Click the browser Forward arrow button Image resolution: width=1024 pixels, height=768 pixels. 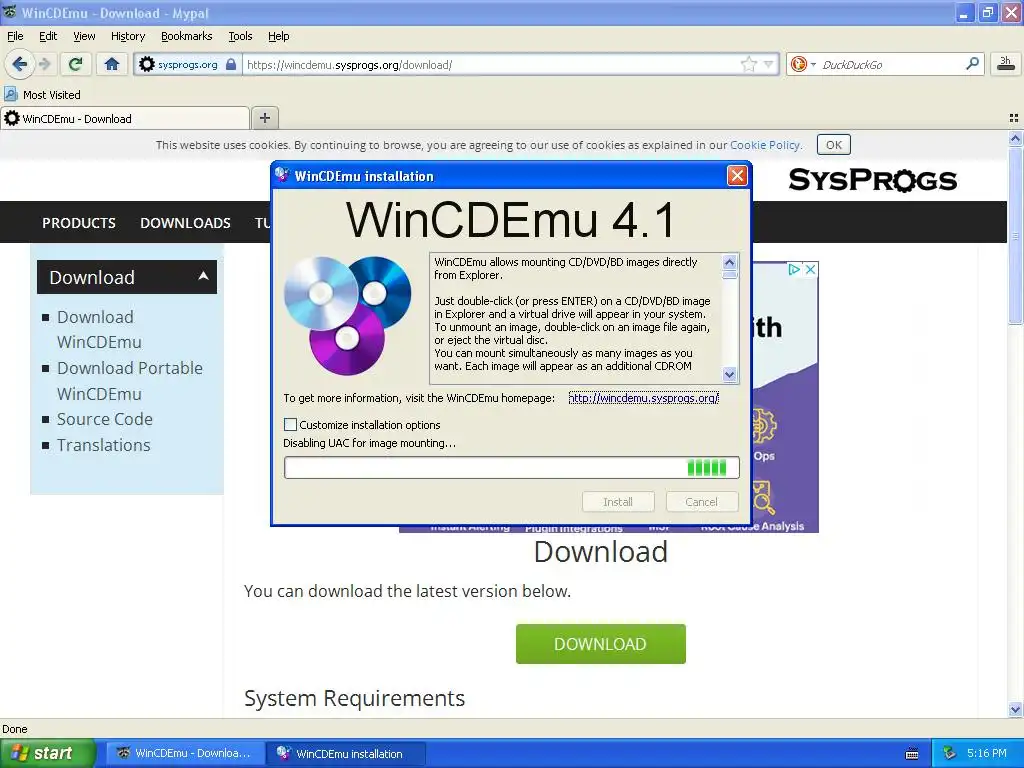(x=44, y=64)
